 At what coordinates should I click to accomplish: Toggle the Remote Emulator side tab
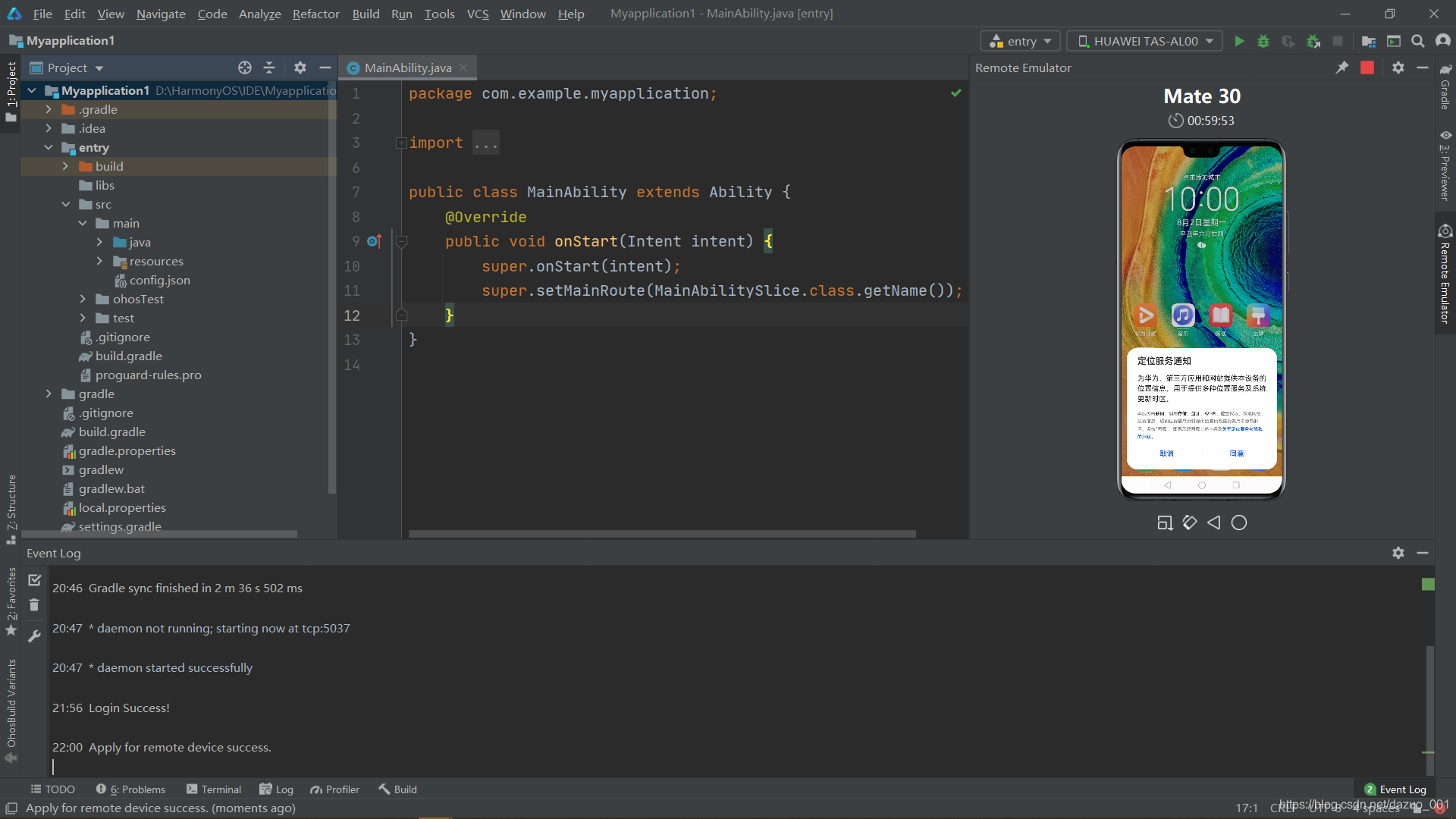(x=1445, y=275)
